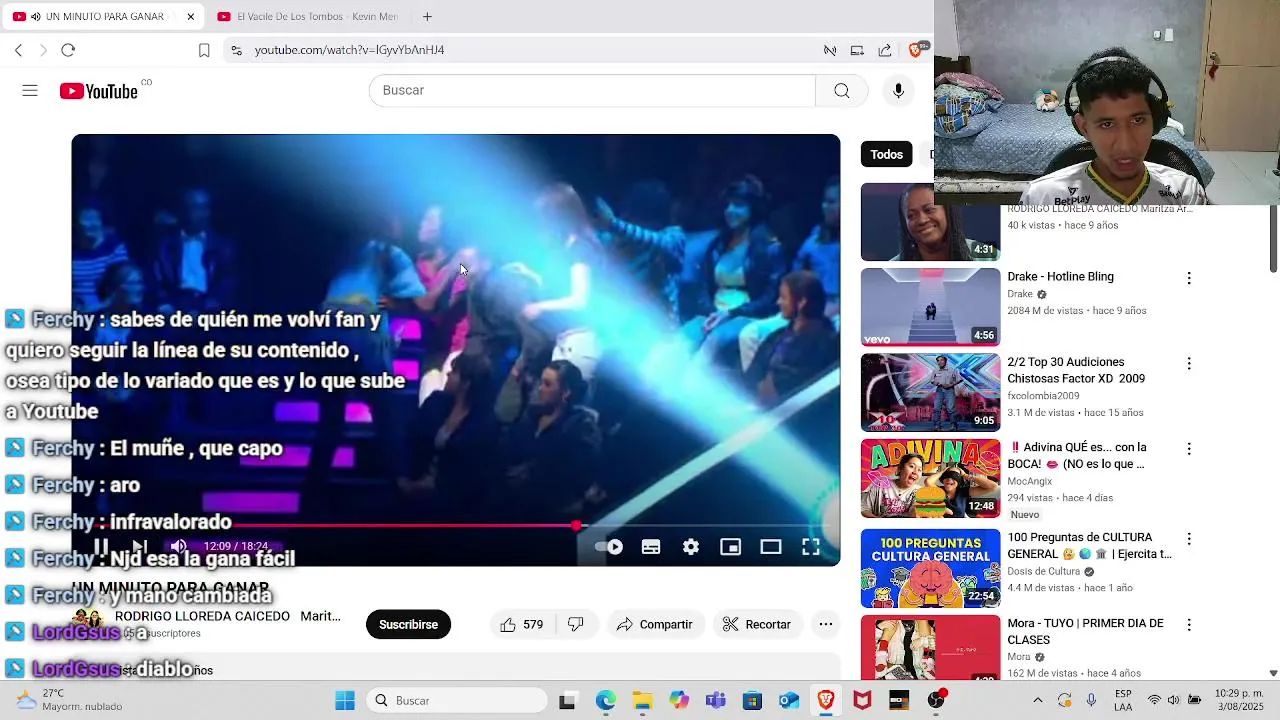The width and height of the screenshot is (1280, 720).
Task: Pause the video with the pause button
Action: point(101,547)
